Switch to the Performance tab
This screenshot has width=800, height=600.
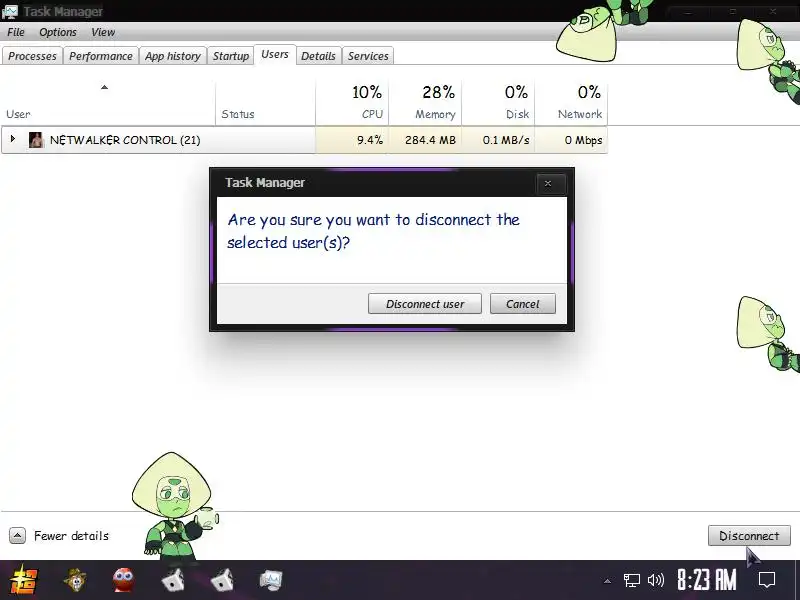coord(101,56)
